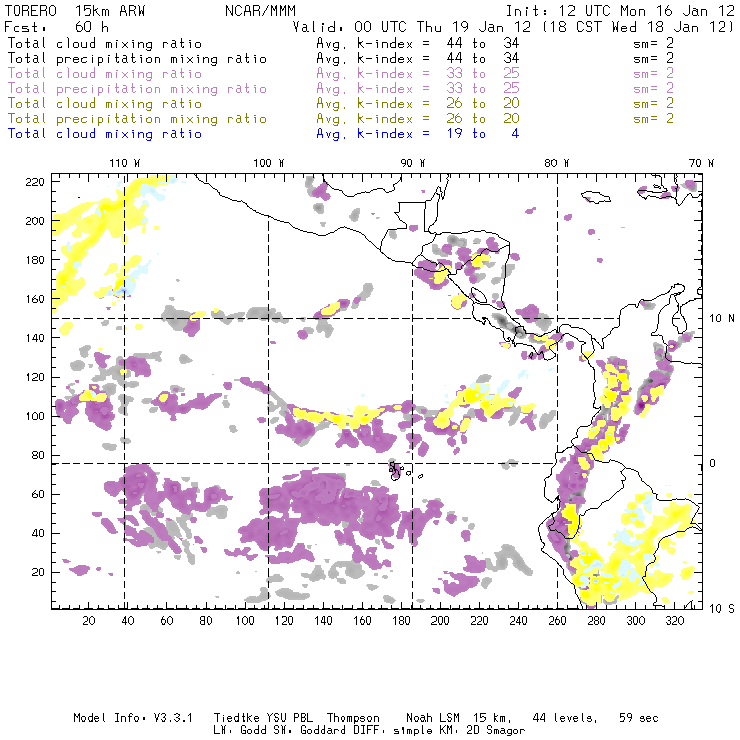Select black 'Total cloud mixing ratio' legend row
Image resolution: width=740 pixels, height=740 pixels.
pos(105,43)
